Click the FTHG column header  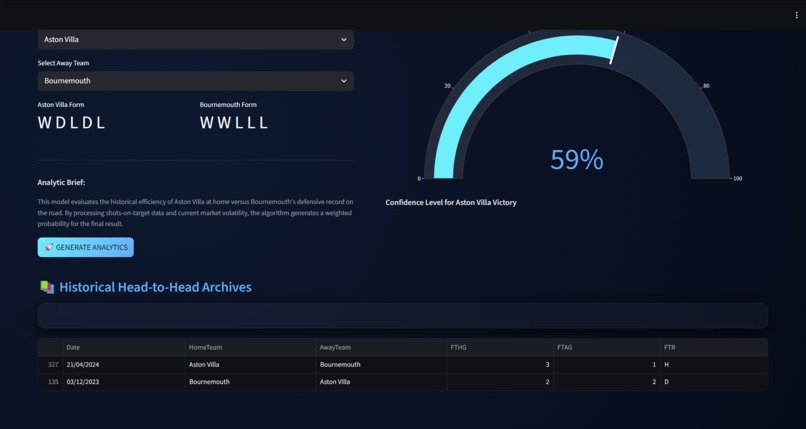(500, 347)
